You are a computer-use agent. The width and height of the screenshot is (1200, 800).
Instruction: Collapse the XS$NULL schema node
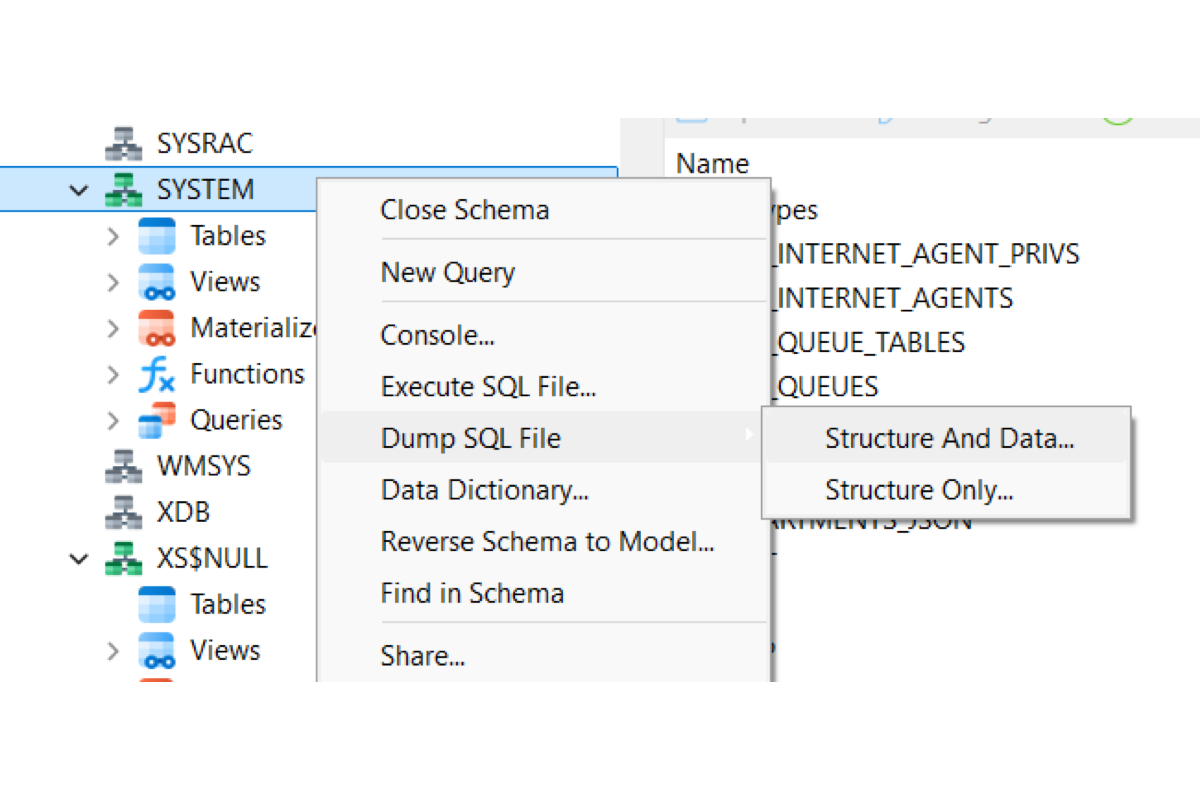point(79,559)
